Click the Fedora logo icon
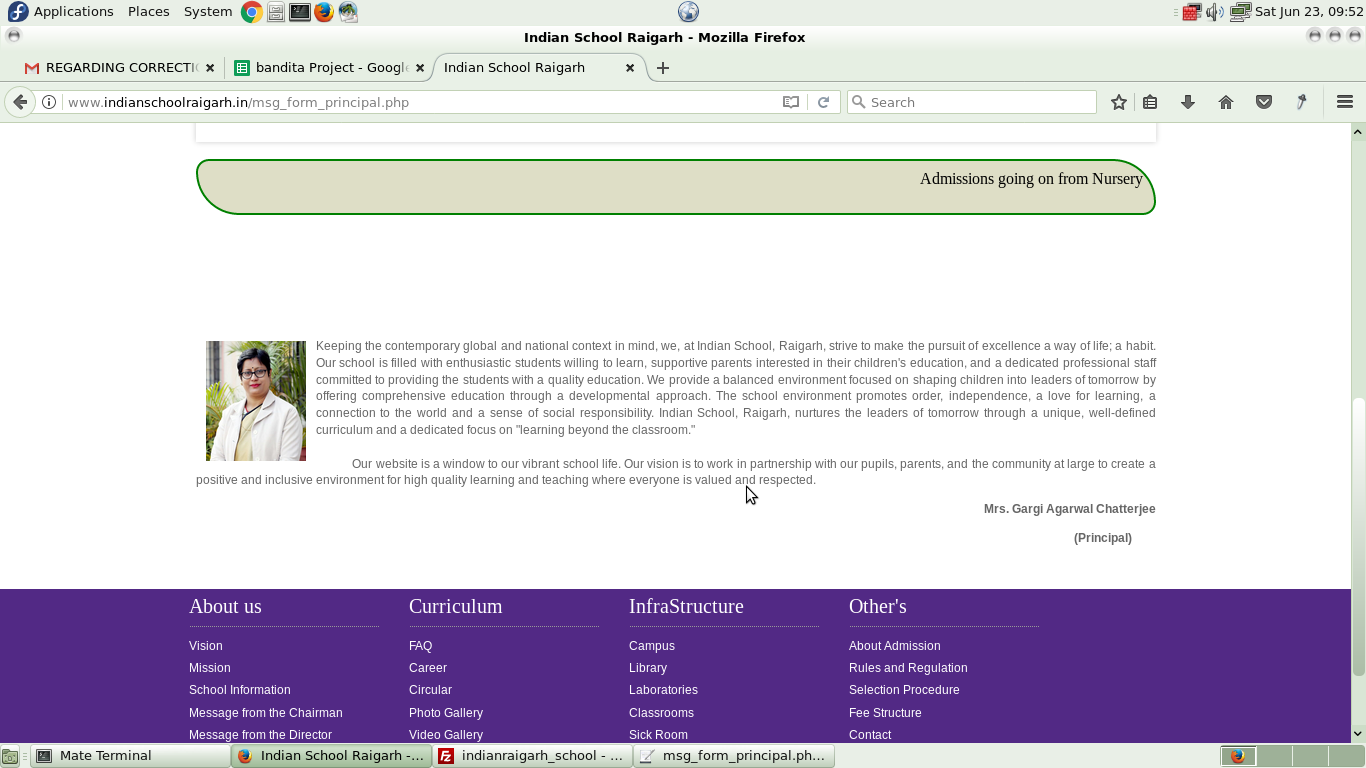 [x=17, y=12]
